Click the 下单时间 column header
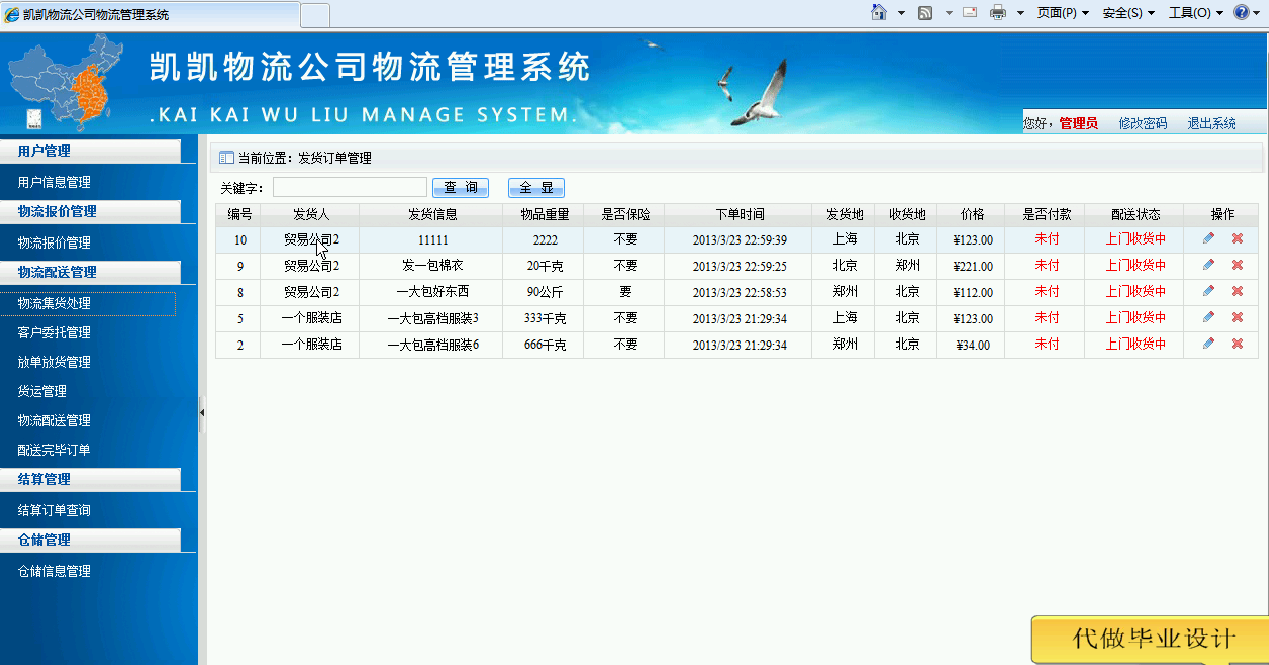 point(739,215)
